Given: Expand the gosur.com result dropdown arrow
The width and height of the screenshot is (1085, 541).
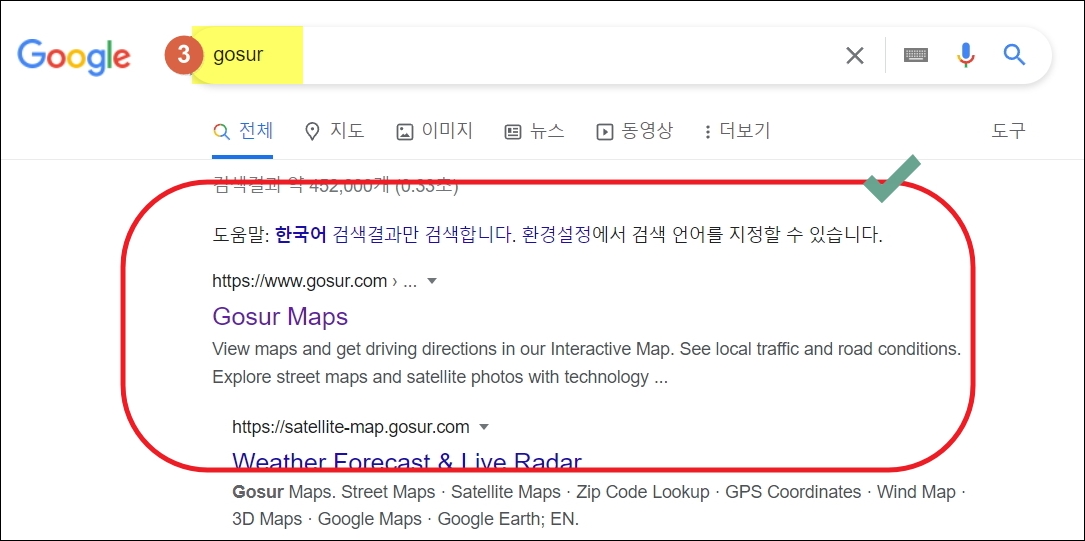Looking at the screenshot, I should click(432, 281).
